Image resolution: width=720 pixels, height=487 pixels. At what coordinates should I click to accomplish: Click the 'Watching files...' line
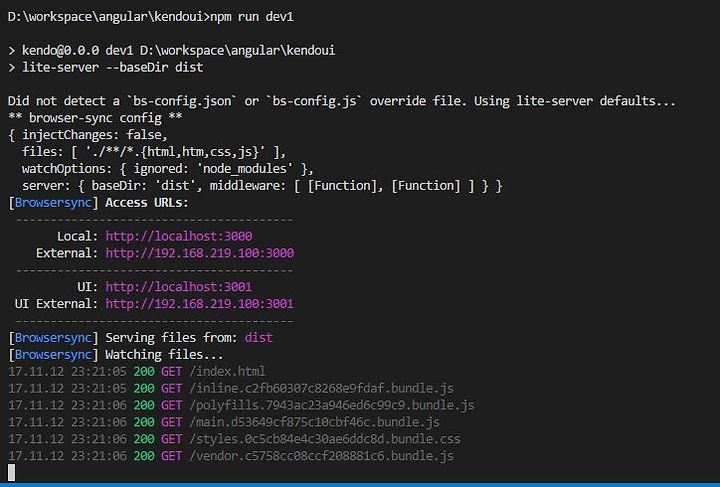pos(116,355)
